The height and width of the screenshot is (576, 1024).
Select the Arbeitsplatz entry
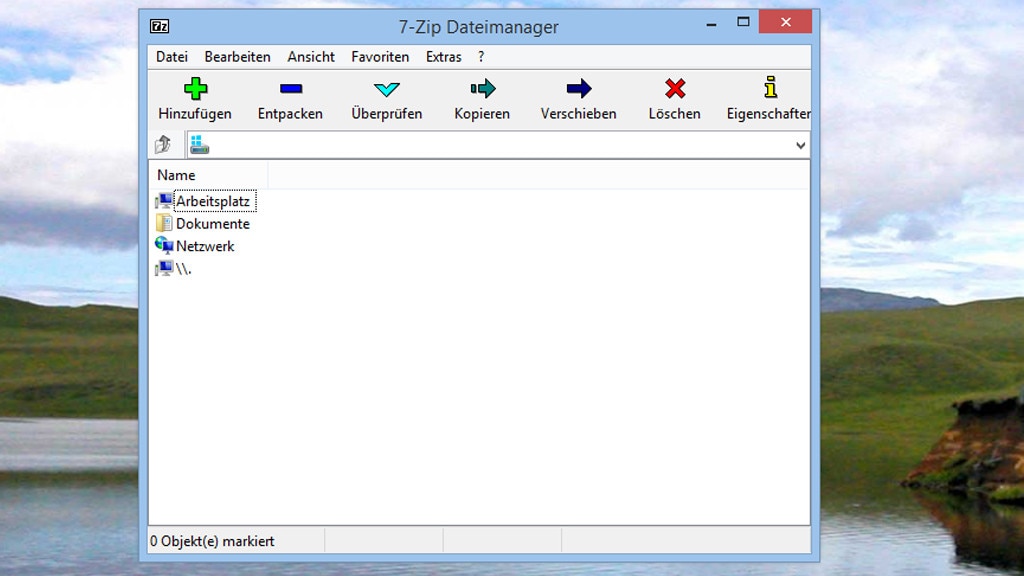[213, 201]
